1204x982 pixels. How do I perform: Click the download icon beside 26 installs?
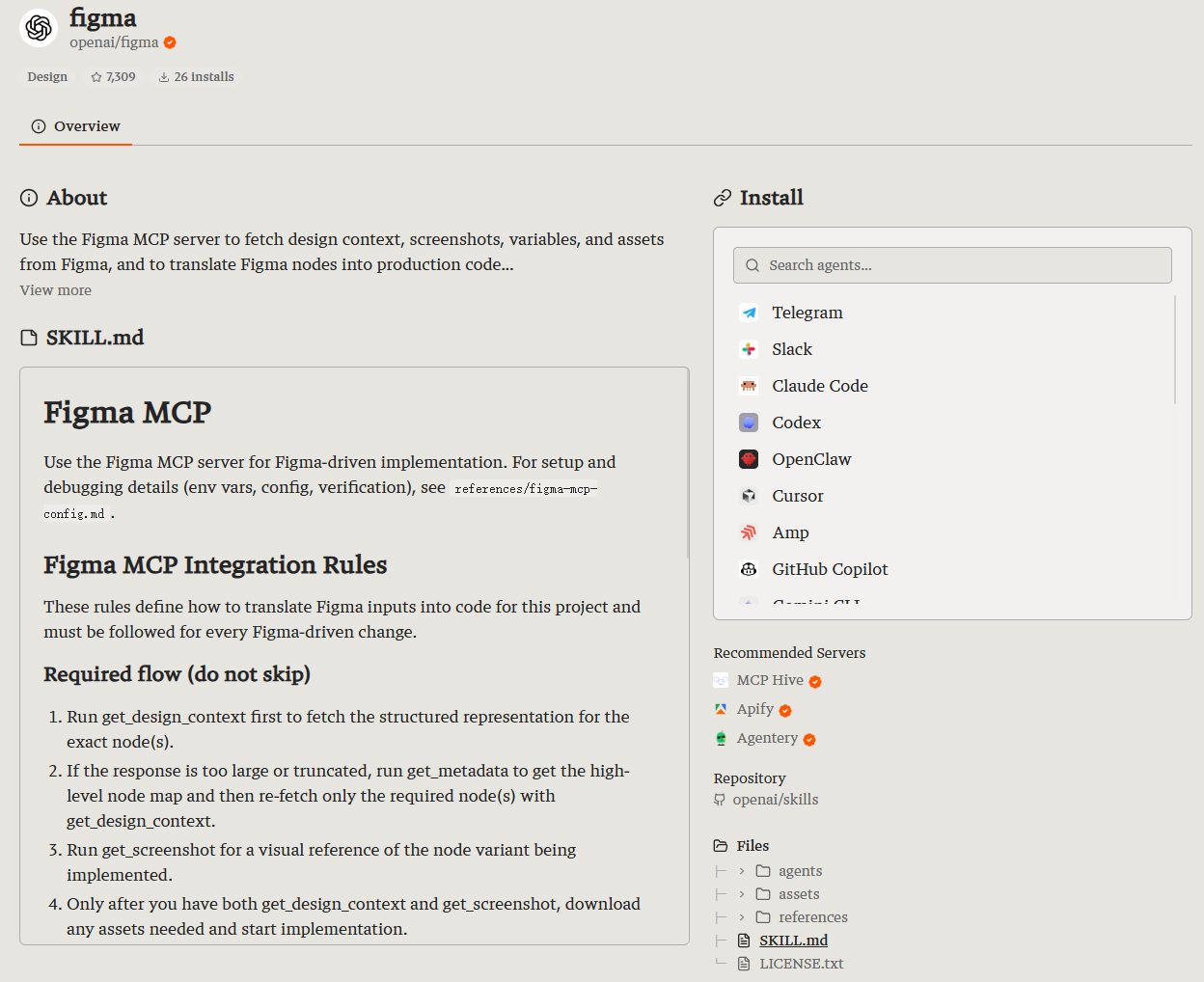point(164,77)
